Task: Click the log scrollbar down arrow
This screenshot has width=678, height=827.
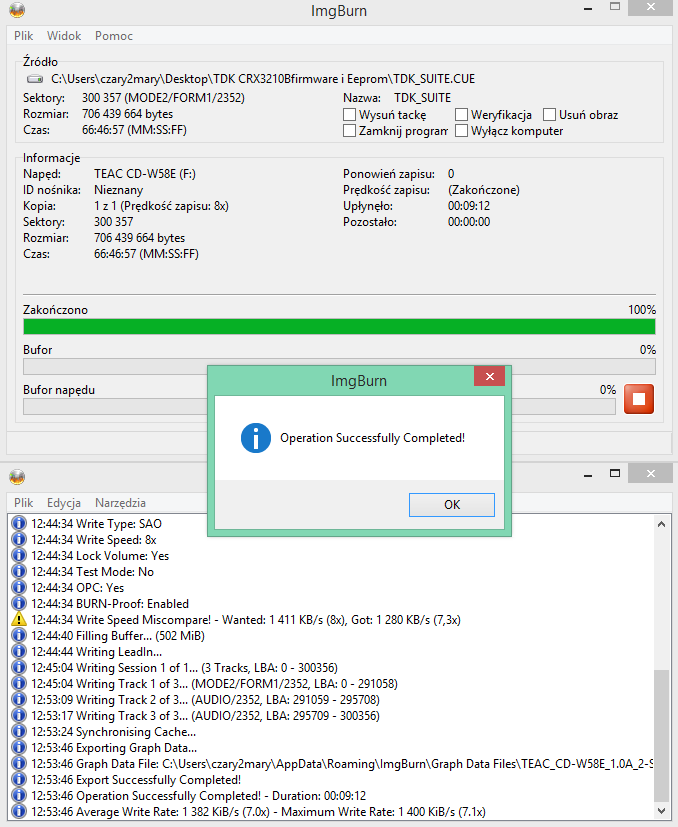Action: [662, 811]
